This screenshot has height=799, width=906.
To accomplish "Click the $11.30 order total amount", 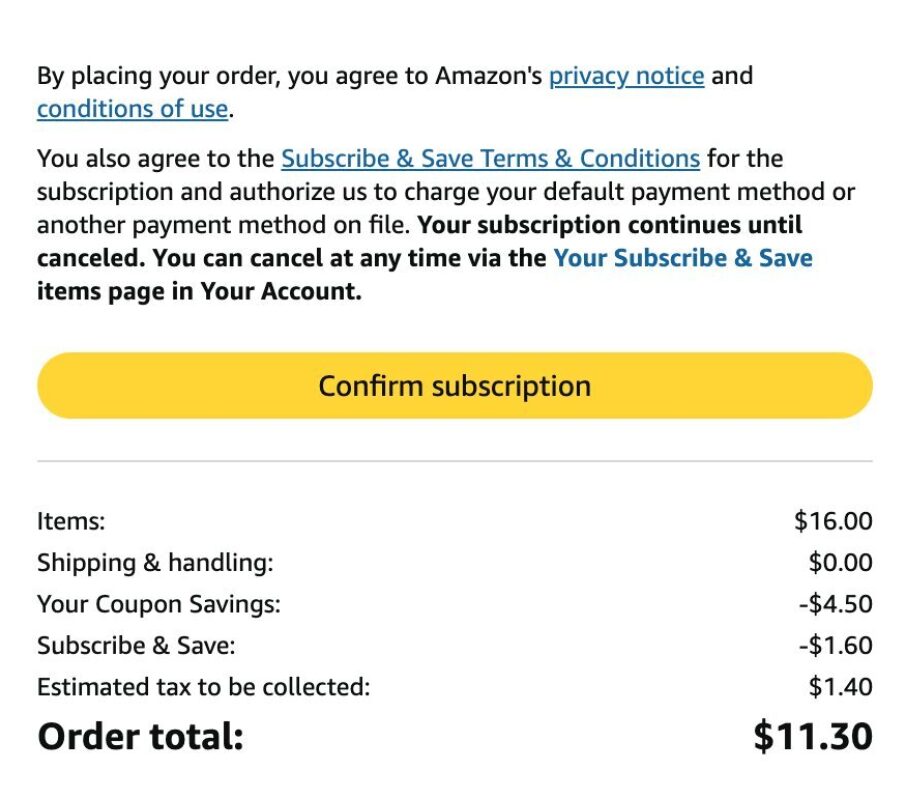I will pos(813,737).
